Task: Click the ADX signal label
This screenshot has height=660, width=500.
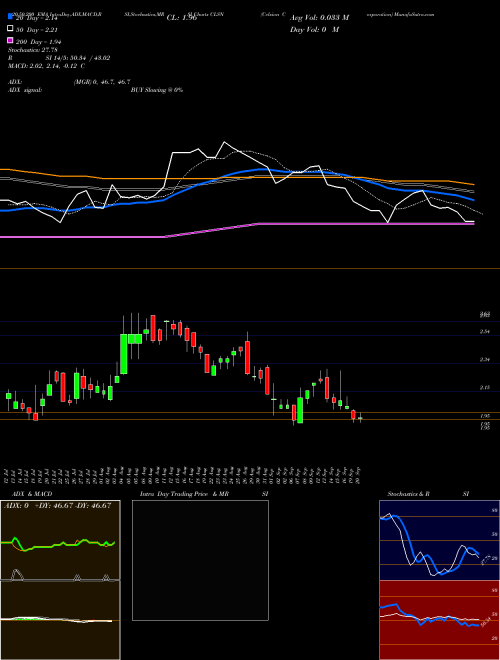Action: tap(24, 90)
